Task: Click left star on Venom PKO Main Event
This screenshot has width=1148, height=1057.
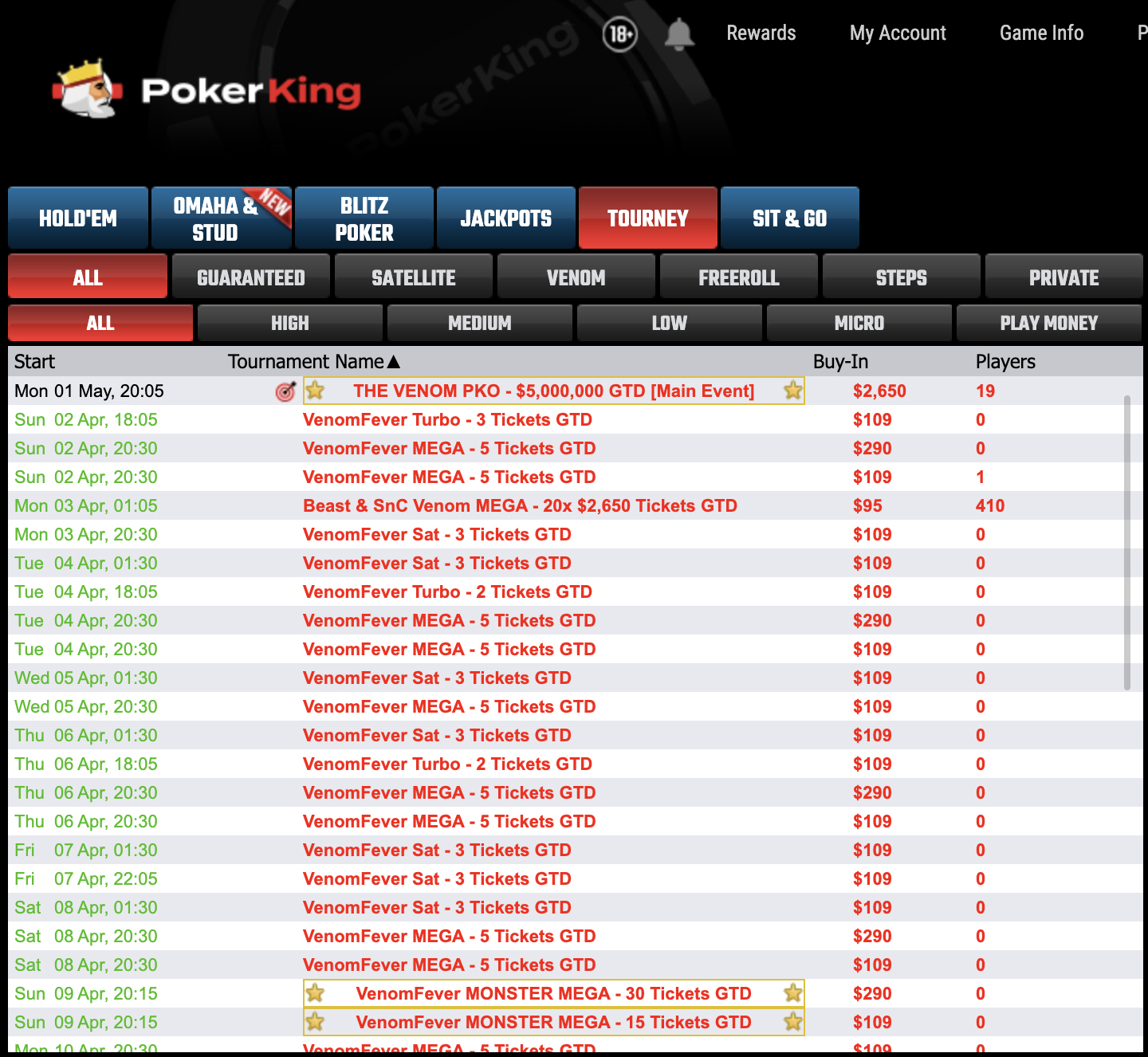Action: click(316, 391)
